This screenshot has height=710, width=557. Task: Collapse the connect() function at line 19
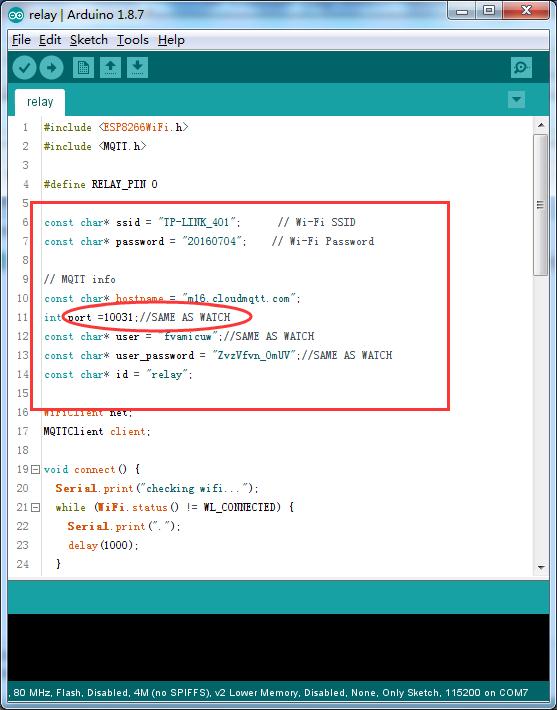pos(35,469)
